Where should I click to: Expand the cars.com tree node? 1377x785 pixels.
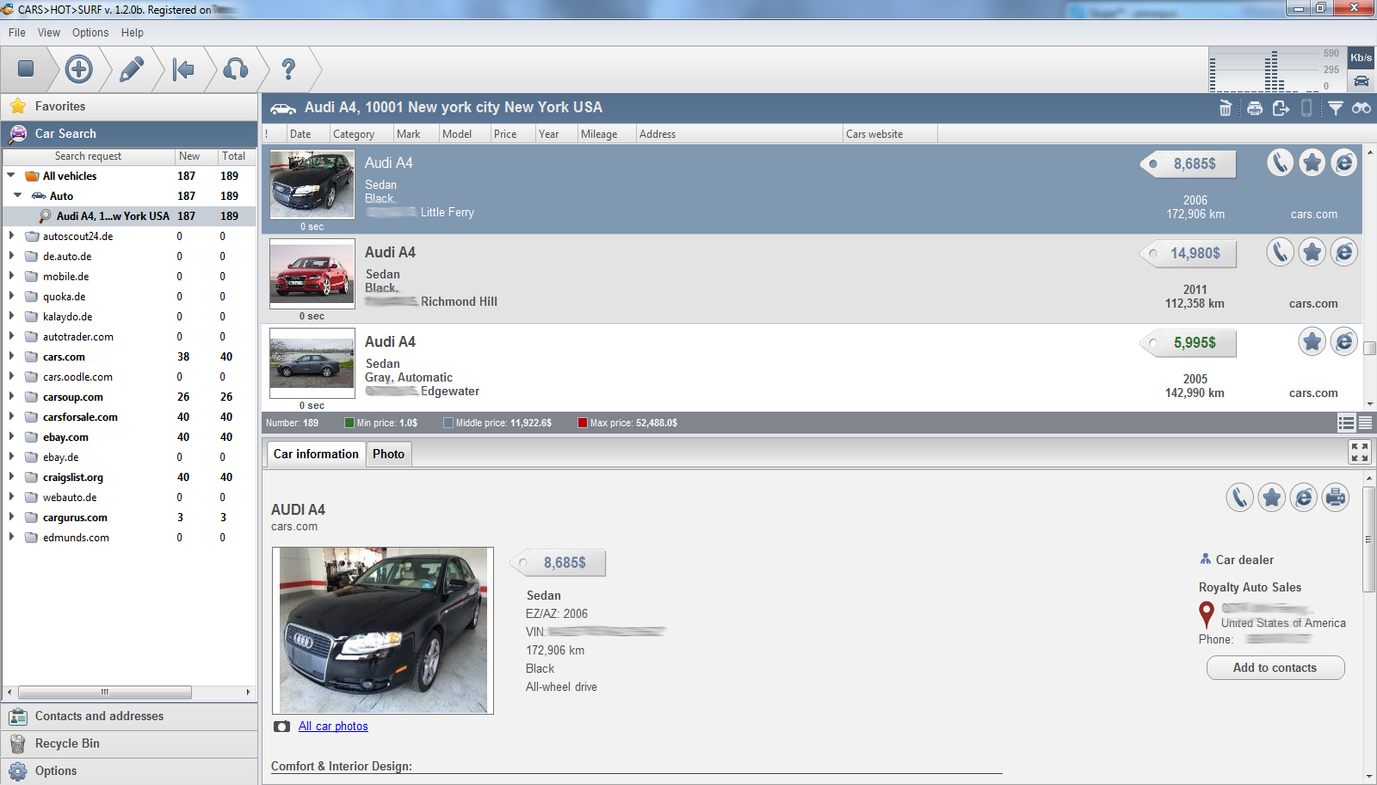(11, 357)
